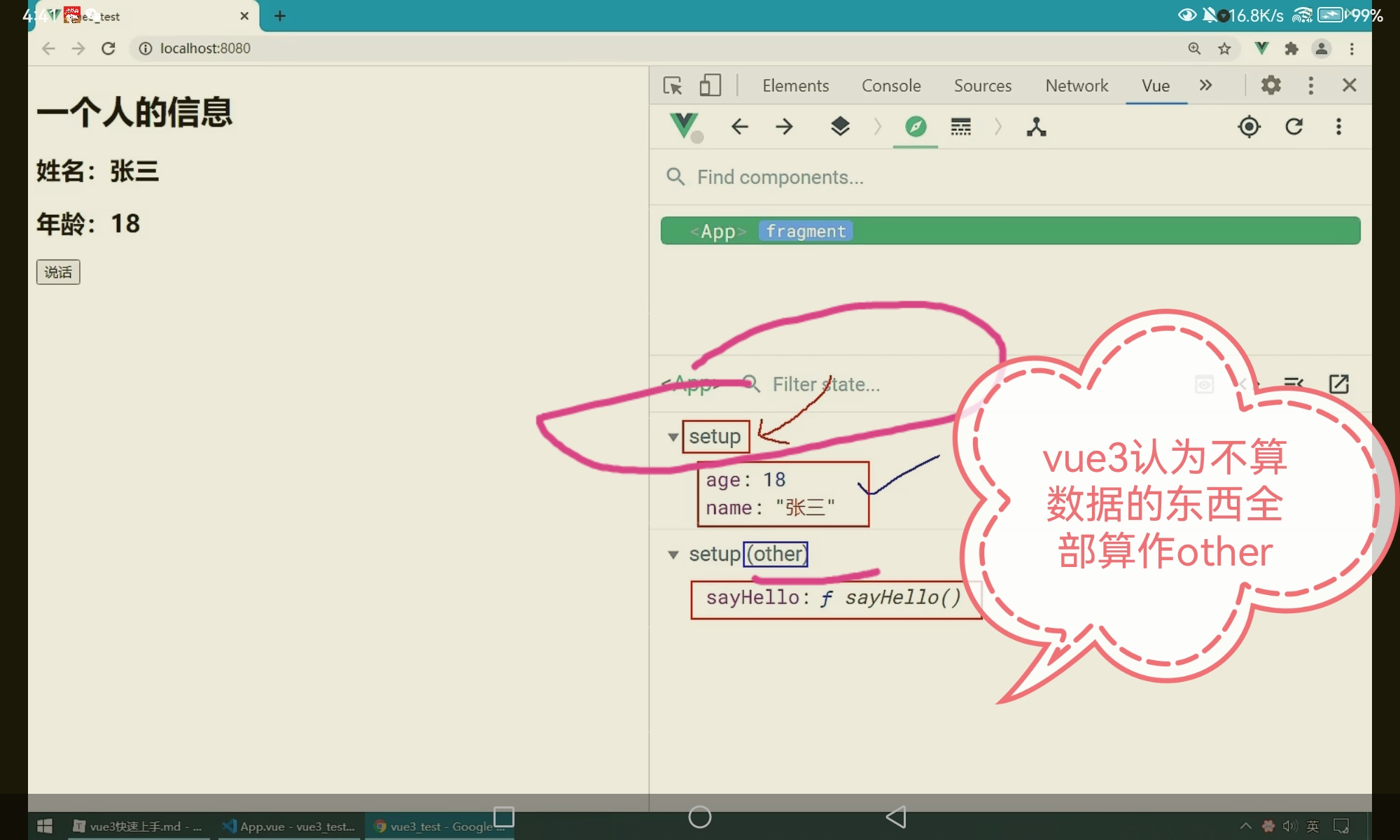Switch to the Network tab
This screenshot has width=1400, height=840.
tap(1076, 85)
